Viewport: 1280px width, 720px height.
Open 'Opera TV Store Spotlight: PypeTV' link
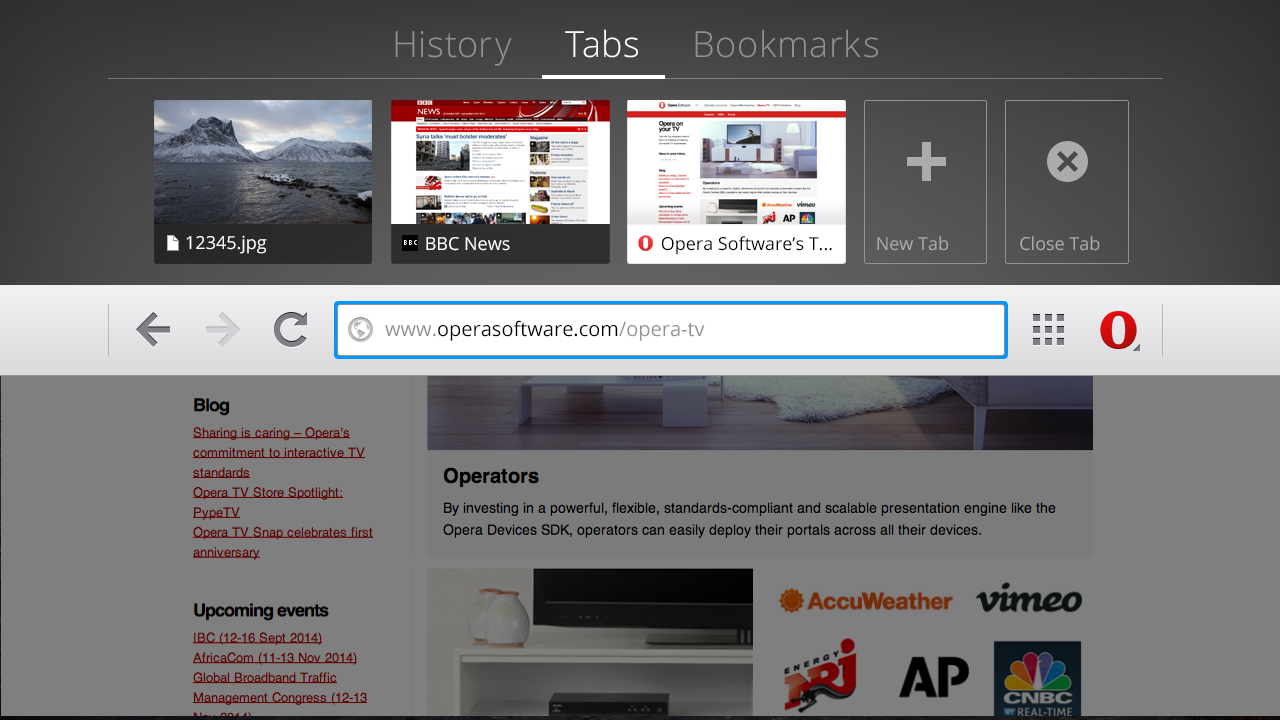(x=268, y=502)
